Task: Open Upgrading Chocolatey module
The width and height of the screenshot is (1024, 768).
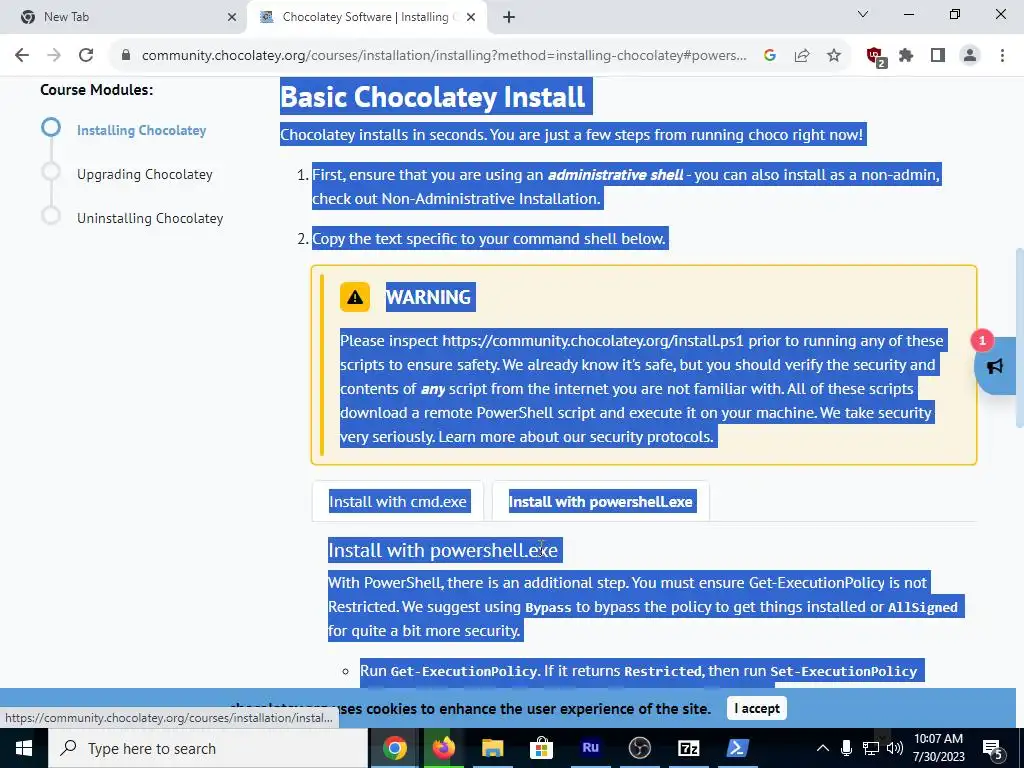Action: pos(145,174)
